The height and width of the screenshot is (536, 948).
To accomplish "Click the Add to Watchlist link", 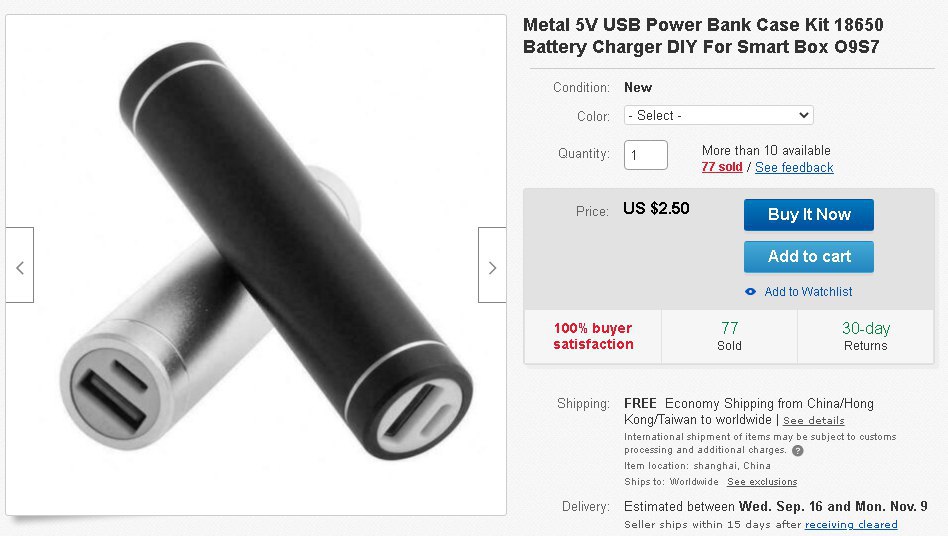I will [808, 292].
